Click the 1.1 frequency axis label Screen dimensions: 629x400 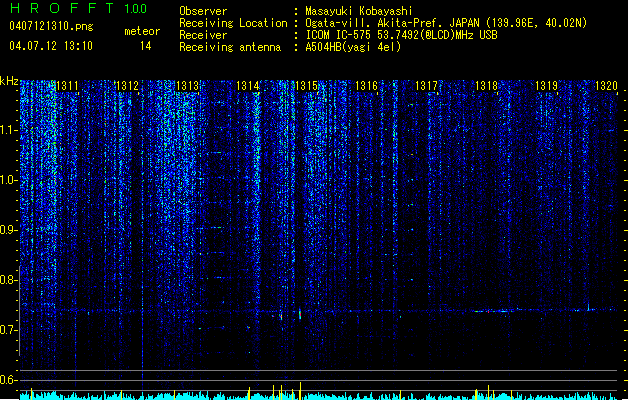tap(8, 130)
